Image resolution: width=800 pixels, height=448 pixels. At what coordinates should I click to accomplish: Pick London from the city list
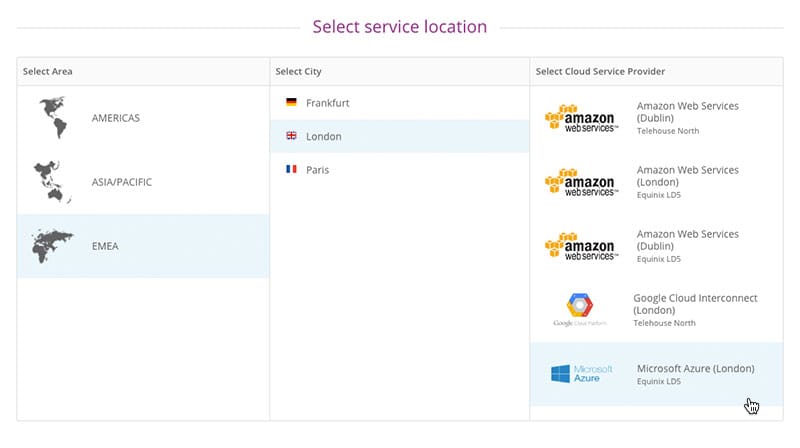point(399,136)
